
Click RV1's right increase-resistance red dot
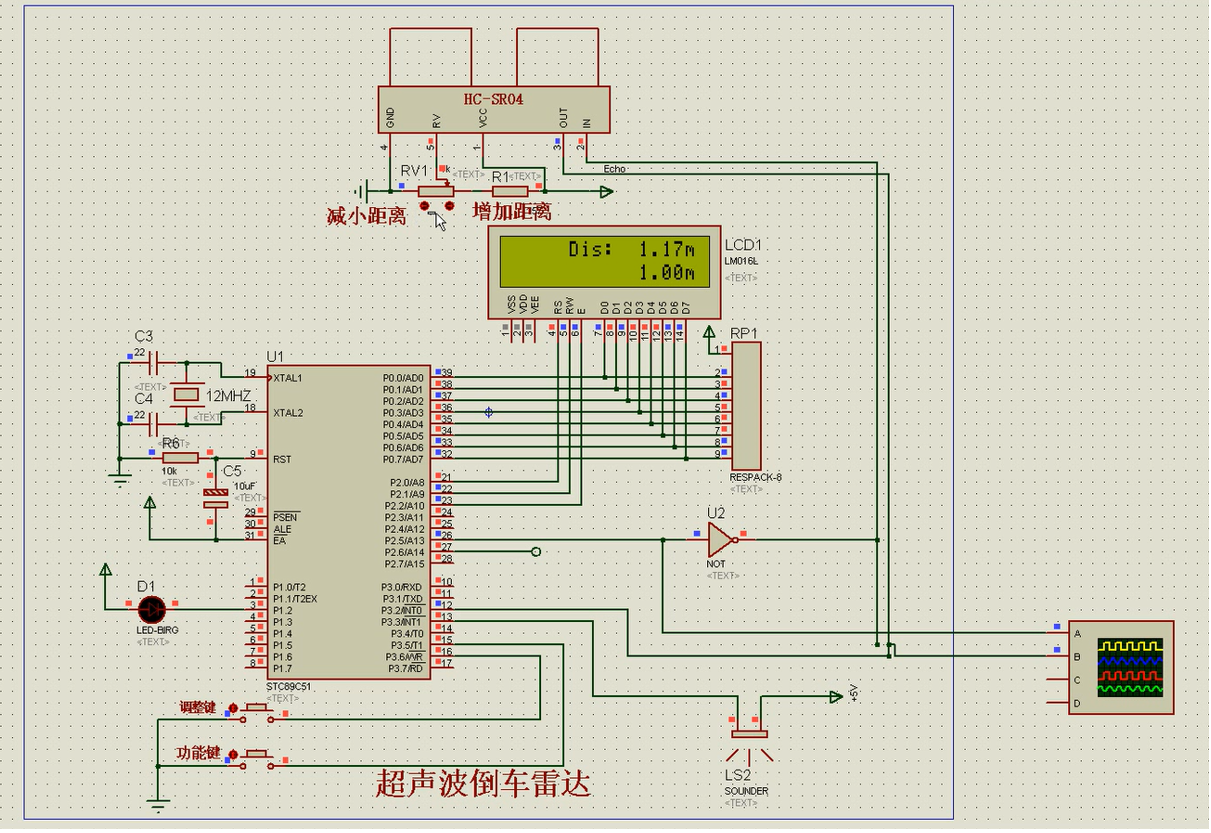click(x=449, y=206)
